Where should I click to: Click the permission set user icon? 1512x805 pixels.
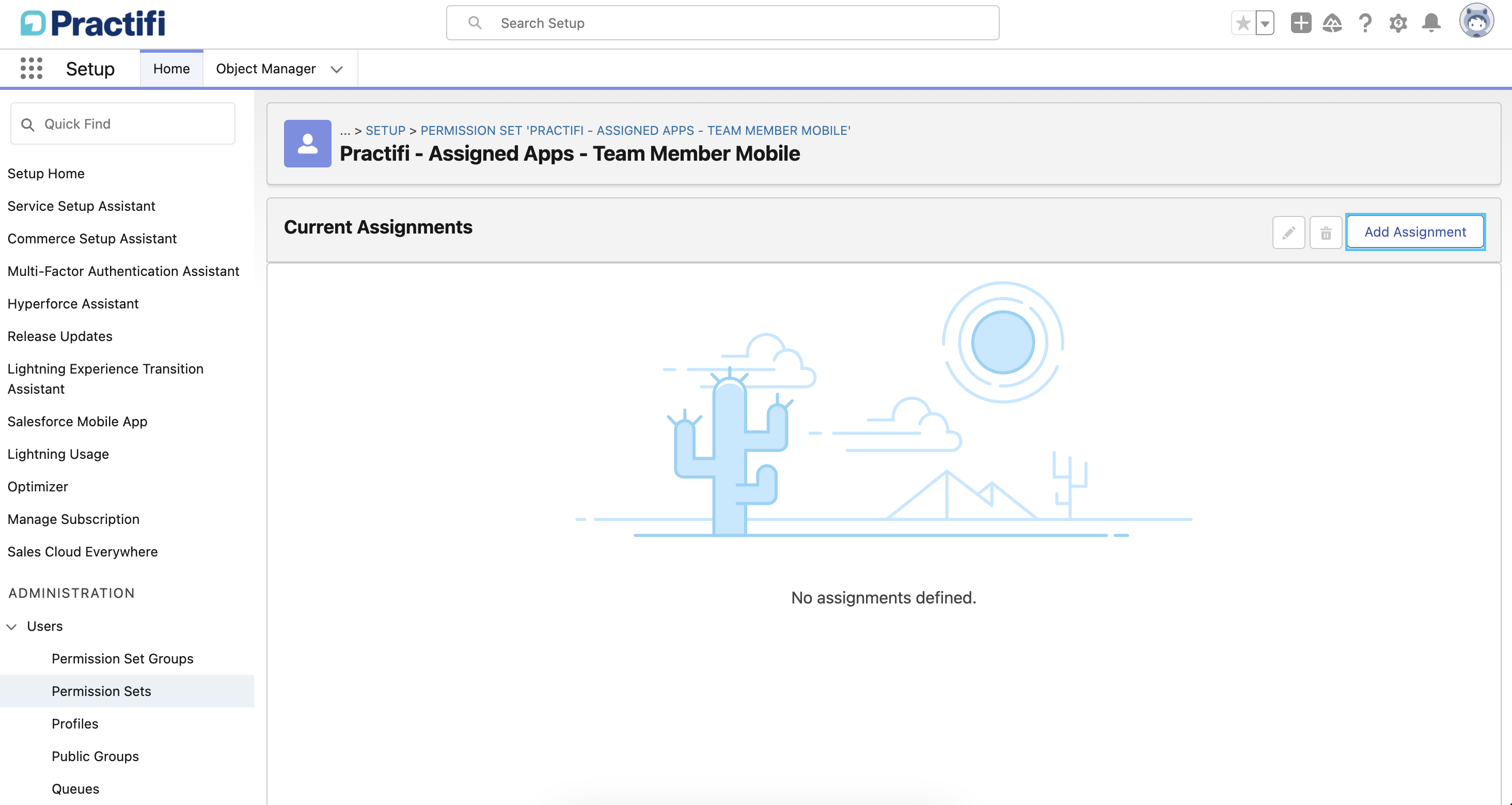click(308, 144)
